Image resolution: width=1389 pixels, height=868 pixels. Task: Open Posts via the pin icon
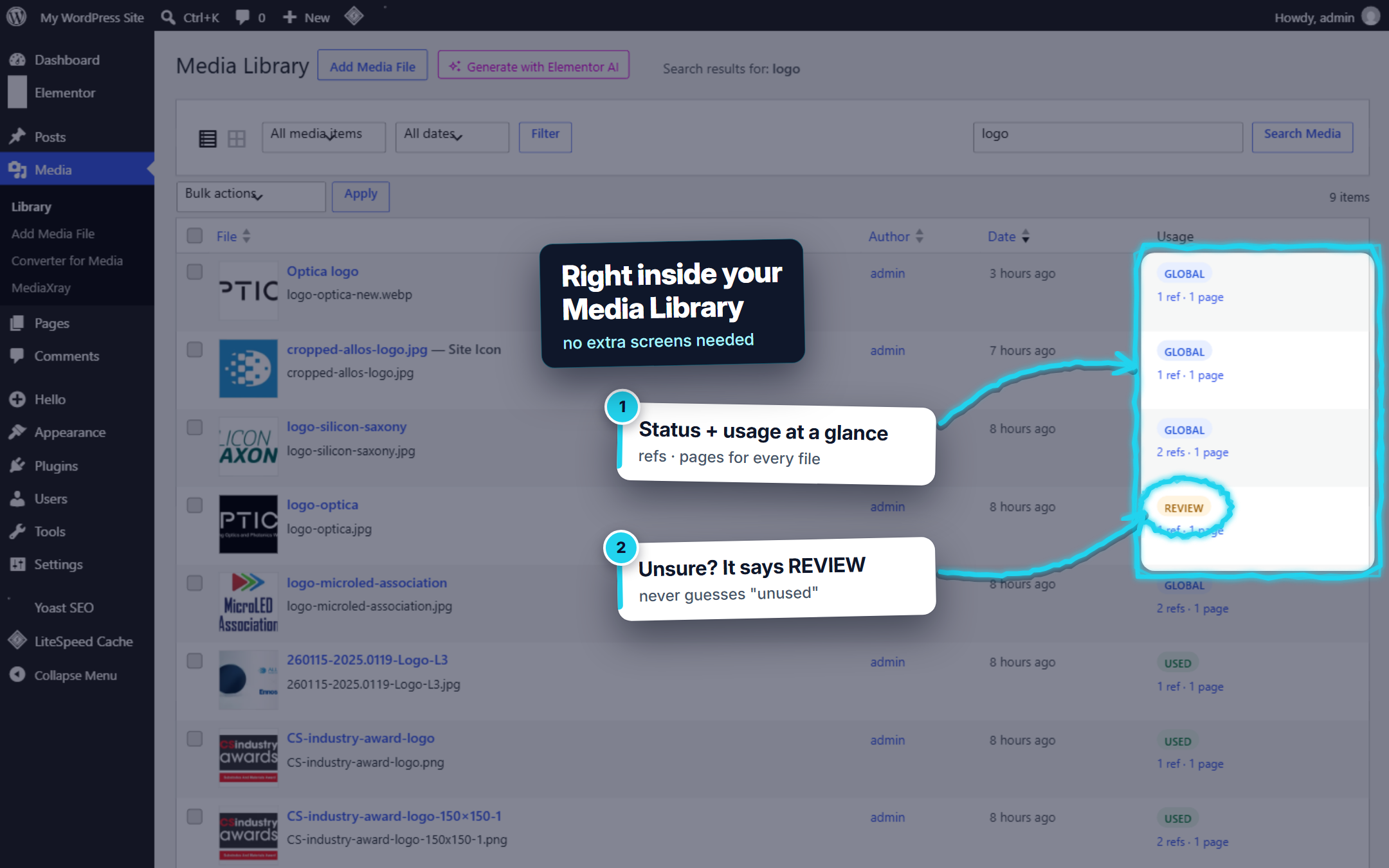17,136
